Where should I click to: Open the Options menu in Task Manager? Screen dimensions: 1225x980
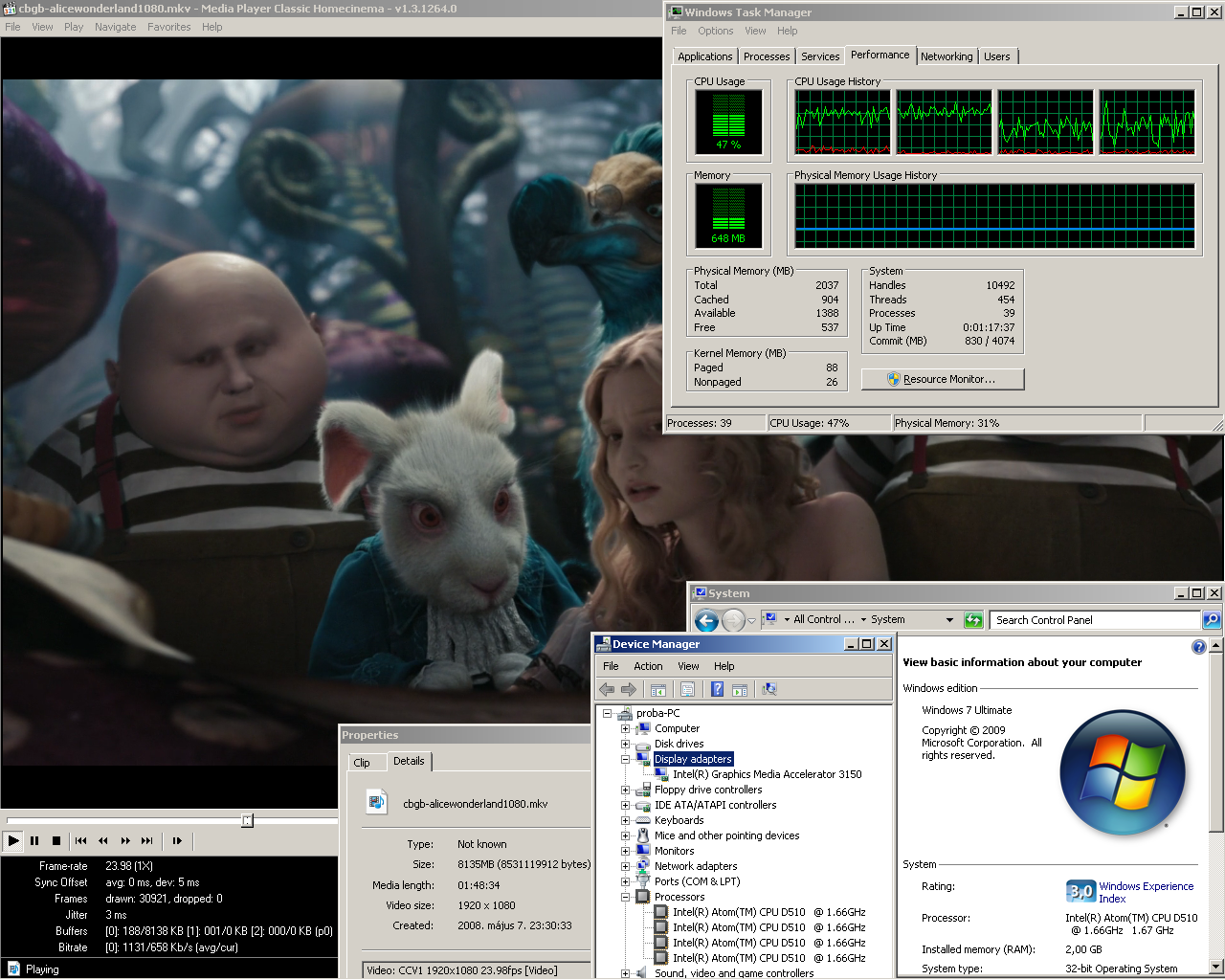tap(715, 31)
